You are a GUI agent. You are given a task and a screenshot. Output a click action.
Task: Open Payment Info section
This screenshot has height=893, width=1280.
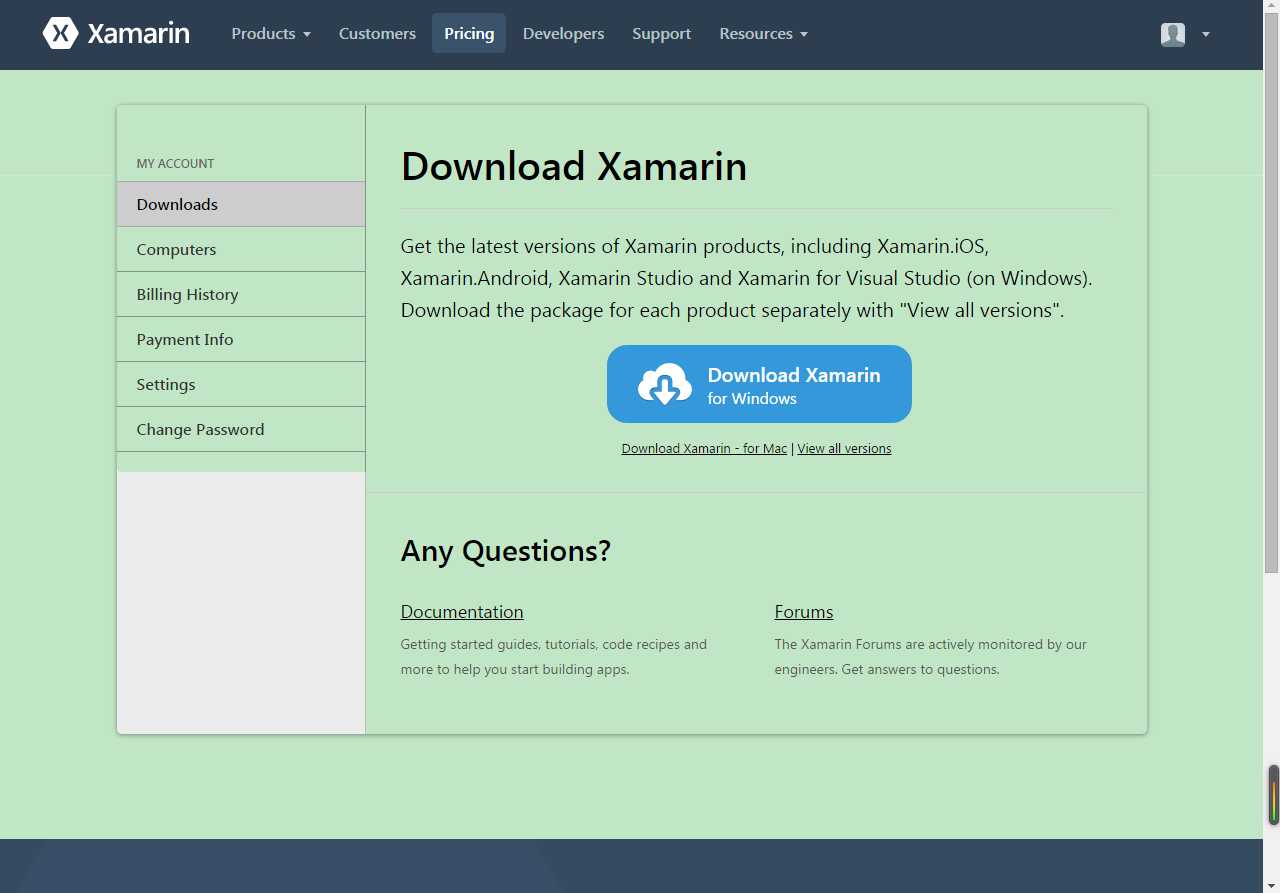241,339
